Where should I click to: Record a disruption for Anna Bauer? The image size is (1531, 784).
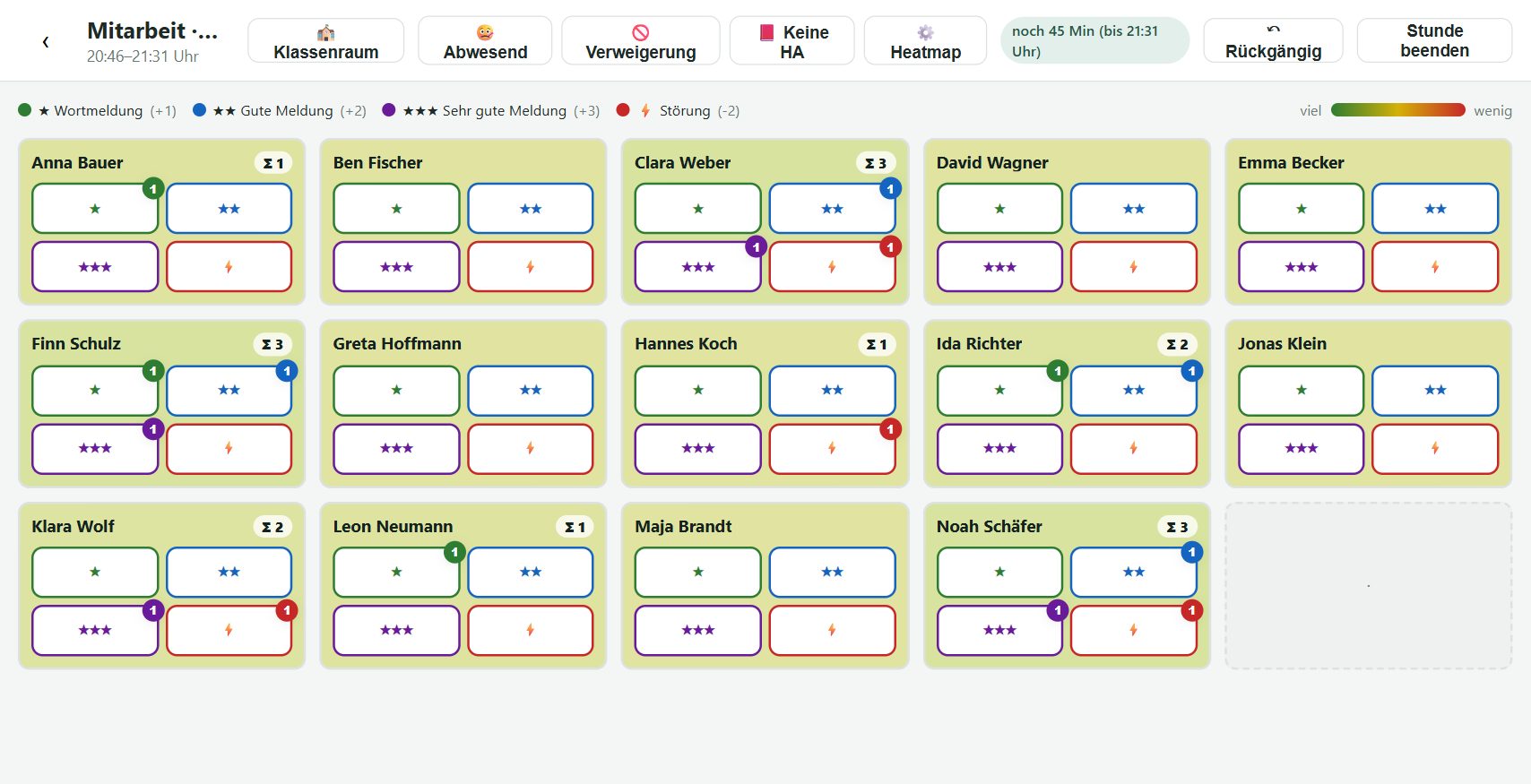pyautogui.click(x=229, y=267)
